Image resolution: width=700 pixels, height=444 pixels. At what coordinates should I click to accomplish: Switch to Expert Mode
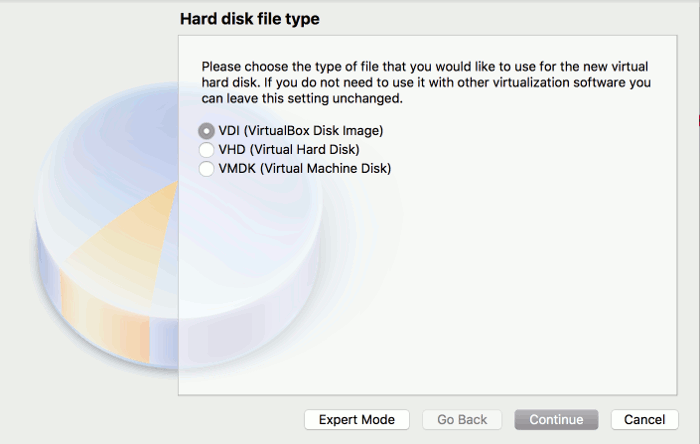click(357, 420)
